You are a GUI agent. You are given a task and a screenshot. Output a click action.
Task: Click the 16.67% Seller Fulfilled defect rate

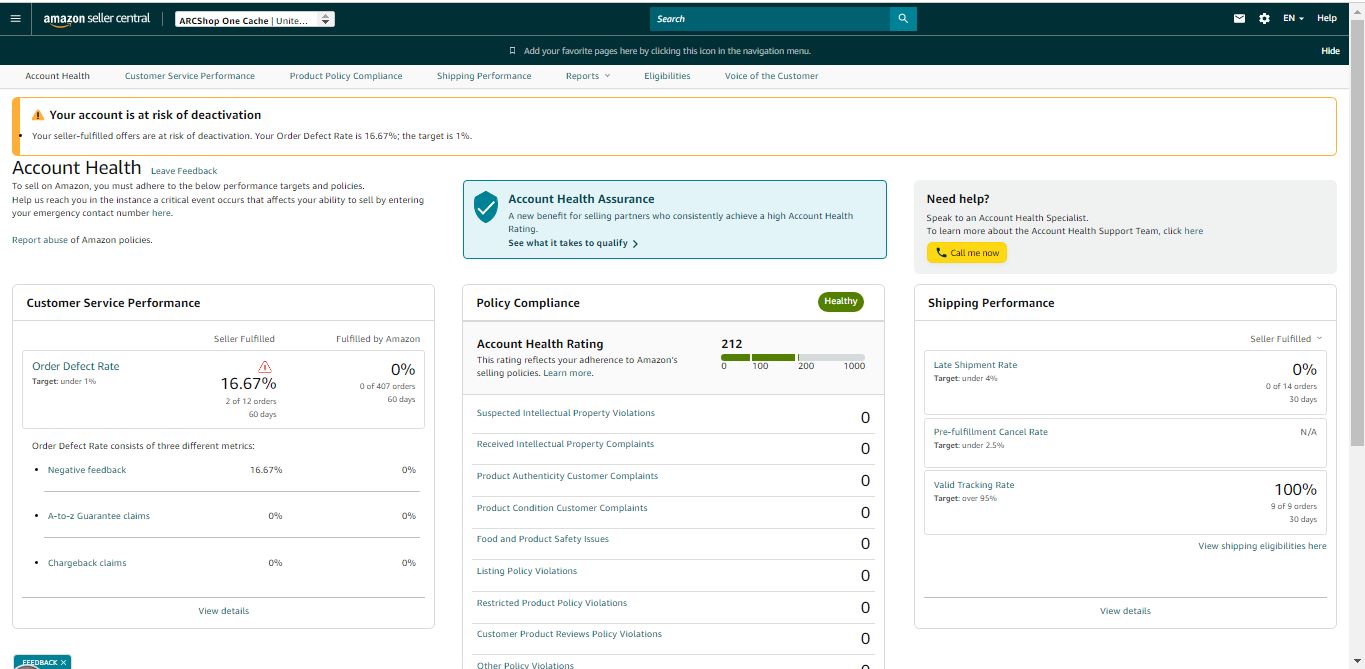(x=249, y=383)
